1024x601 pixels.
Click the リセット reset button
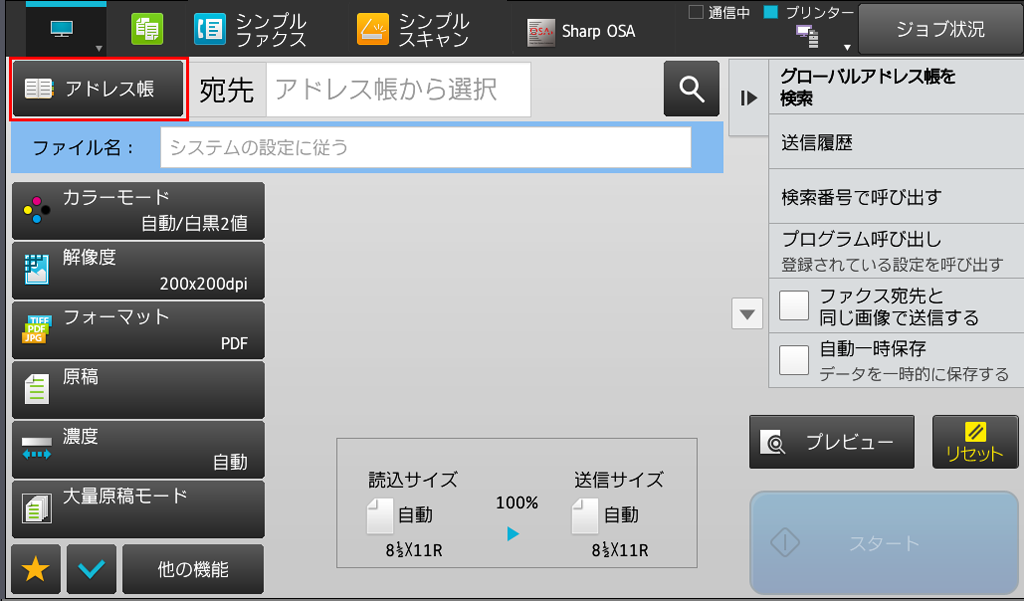[x=975, y=442]
